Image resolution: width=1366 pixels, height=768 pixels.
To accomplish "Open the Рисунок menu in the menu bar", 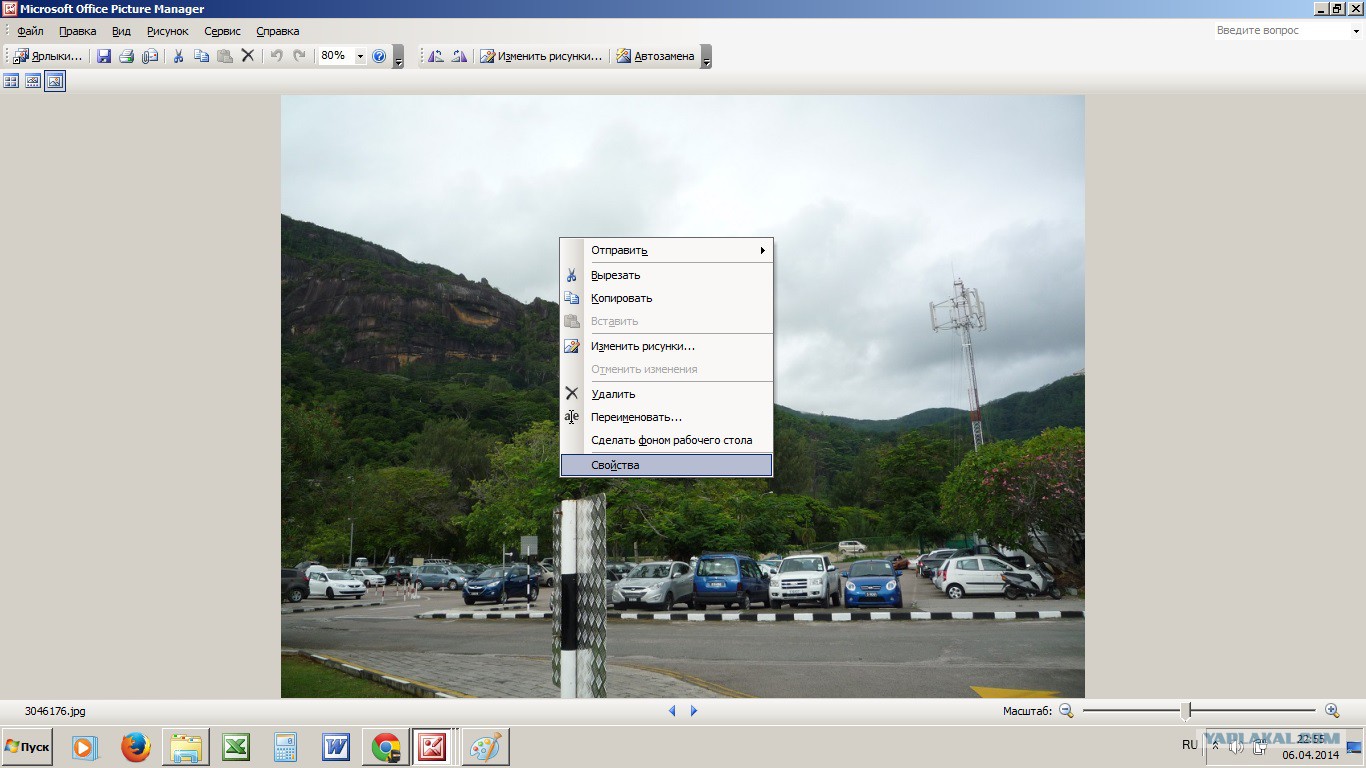I will [167, 31].
